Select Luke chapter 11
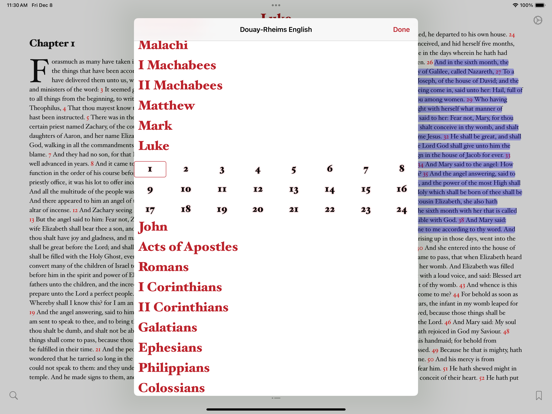 pyautogui.click(x=222, y=189)
